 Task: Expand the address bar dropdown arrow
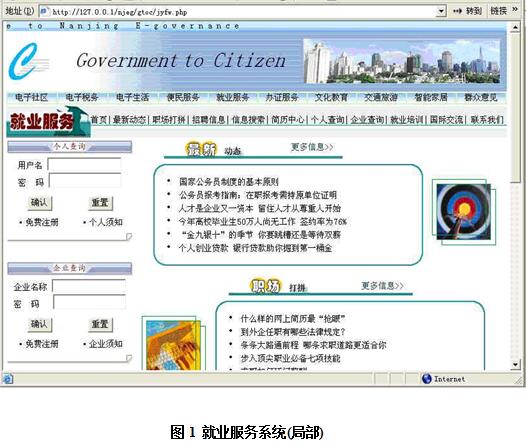[441, 12]
